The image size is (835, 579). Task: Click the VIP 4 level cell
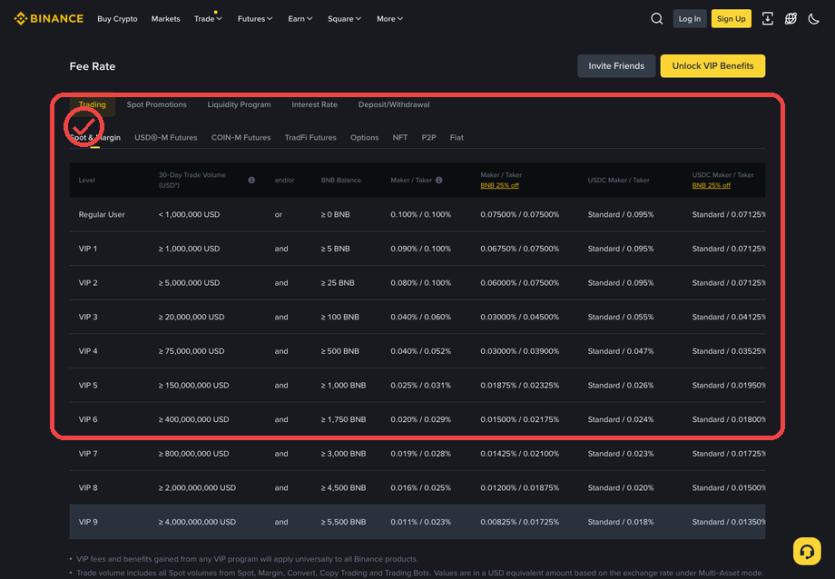[x=88, y=350]
